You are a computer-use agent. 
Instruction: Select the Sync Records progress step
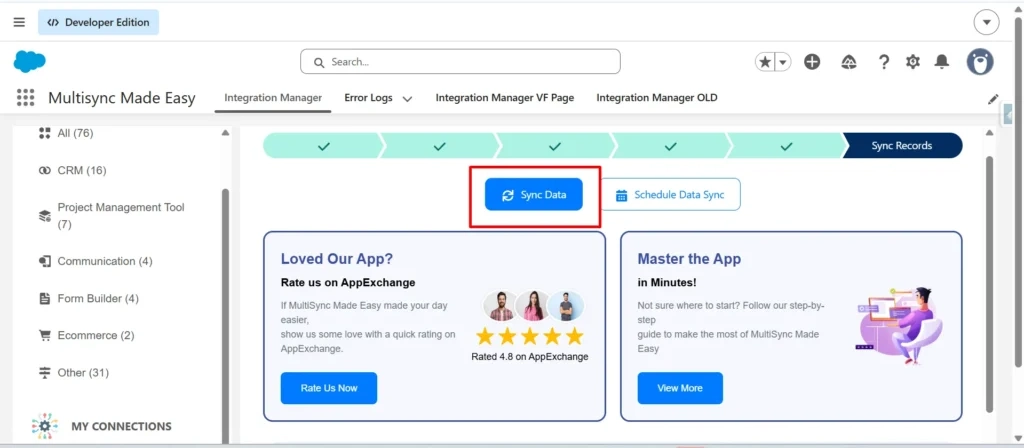tap(902, 146)
